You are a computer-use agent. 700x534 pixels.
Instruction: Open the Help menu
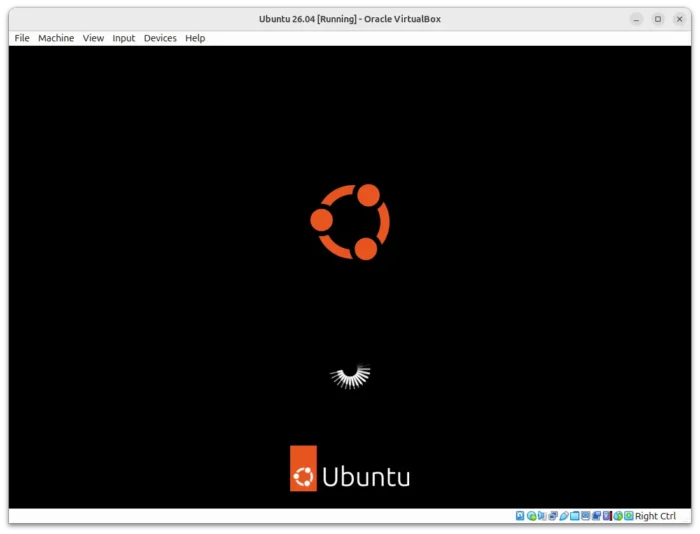click(x=195, y=38)
